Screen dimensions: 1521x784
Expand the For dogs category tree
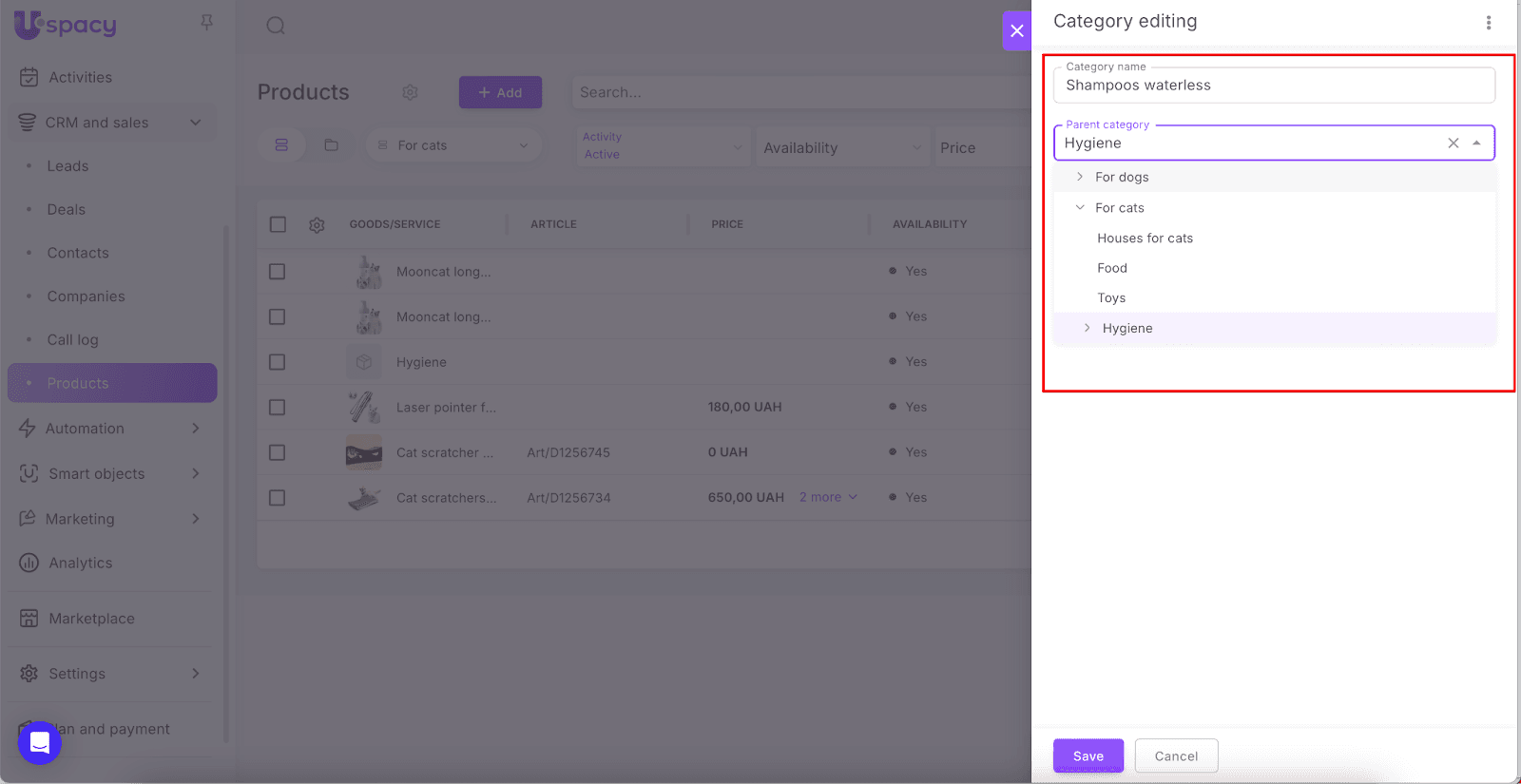pos(1080,177)
